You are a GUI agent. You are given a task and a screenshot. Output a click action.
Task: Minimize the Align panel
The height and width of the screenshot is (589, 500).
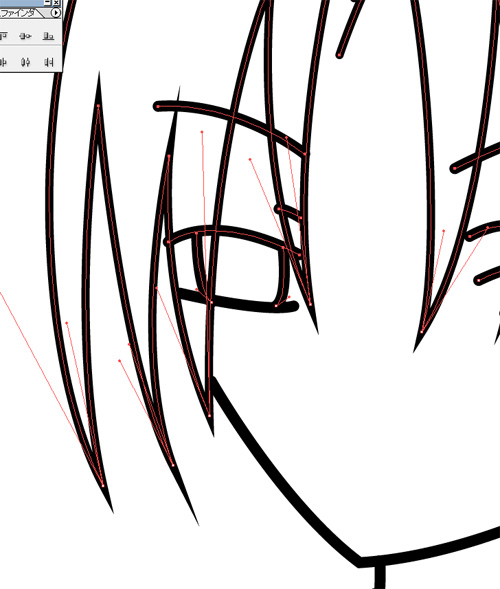(x=47, y=2)
